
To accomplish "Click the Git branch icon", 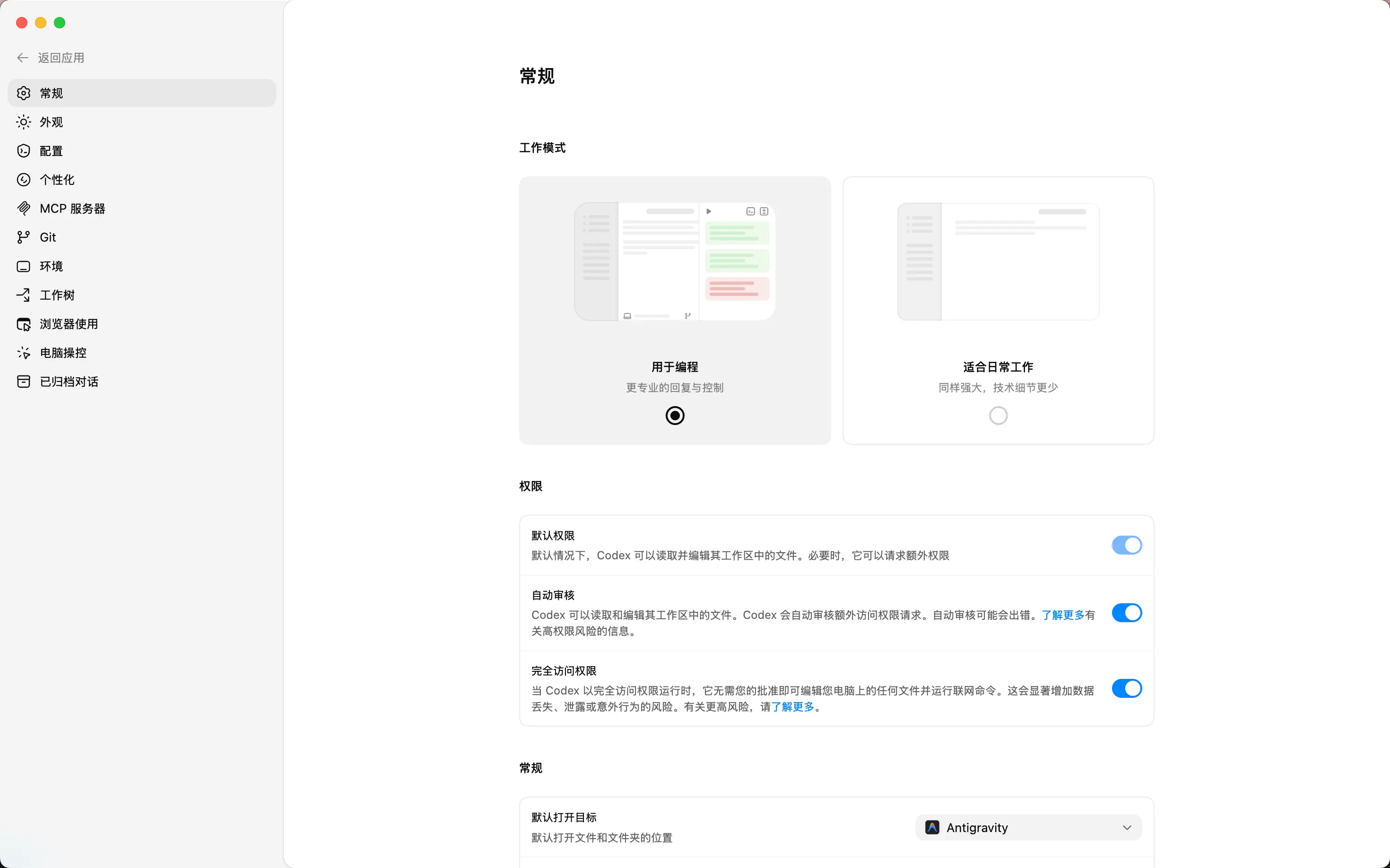I will (x=24, y=237).
